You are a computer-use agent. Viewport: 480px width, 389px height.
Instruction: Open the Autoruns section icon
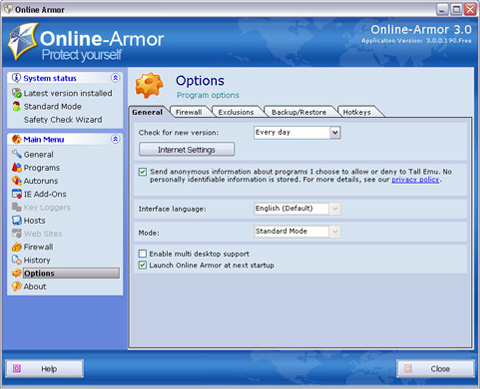click(17, 181)
